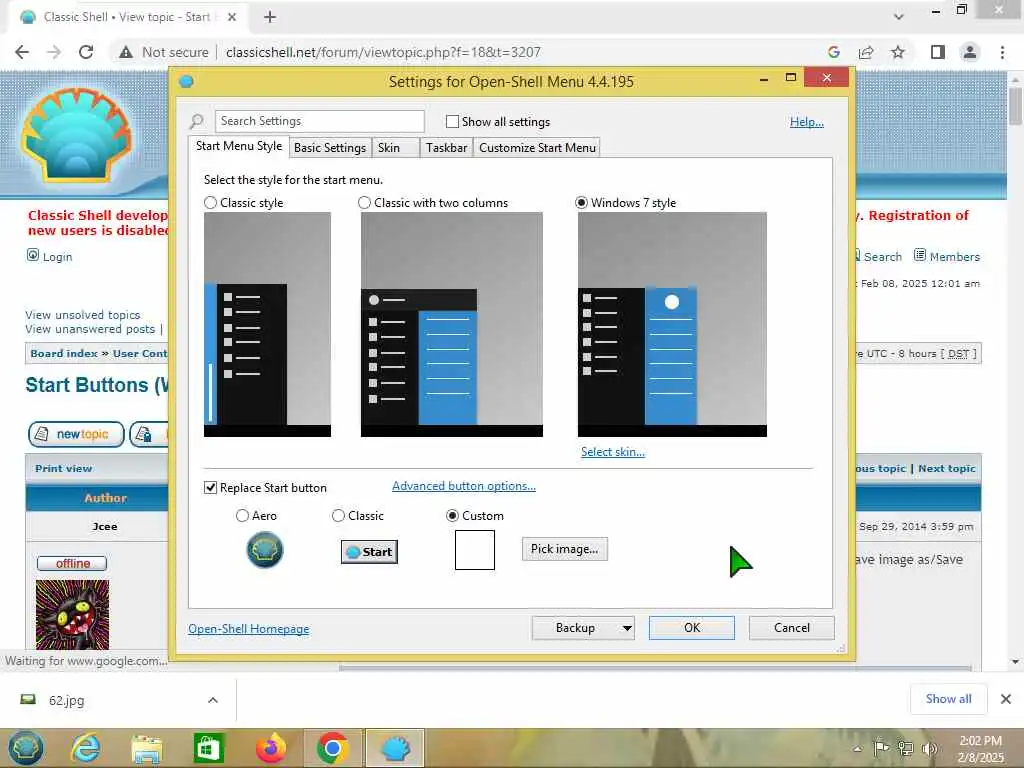Click the custom button image preview box
This screenshot has width=1024, height=768.
coord(475,550)
